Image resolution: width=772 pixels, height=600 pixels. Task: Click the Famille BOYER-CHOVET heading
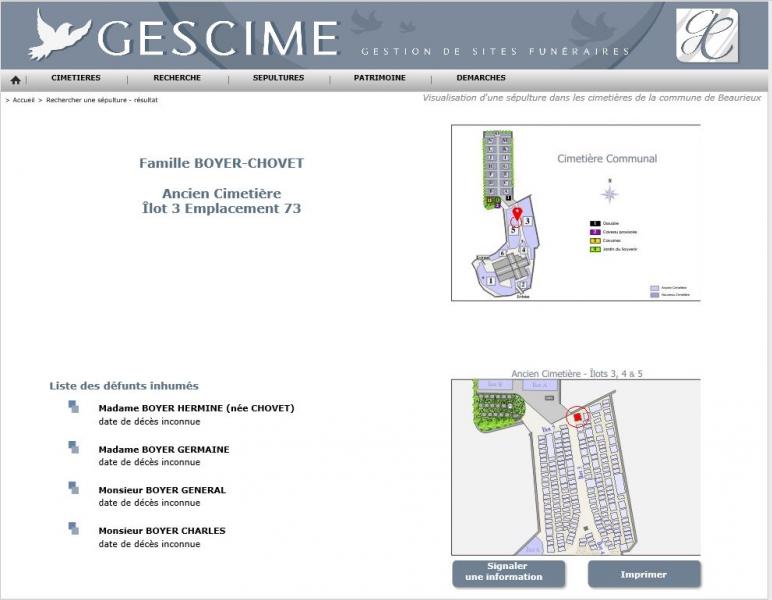pyautogui.click(x=222, y=163)
